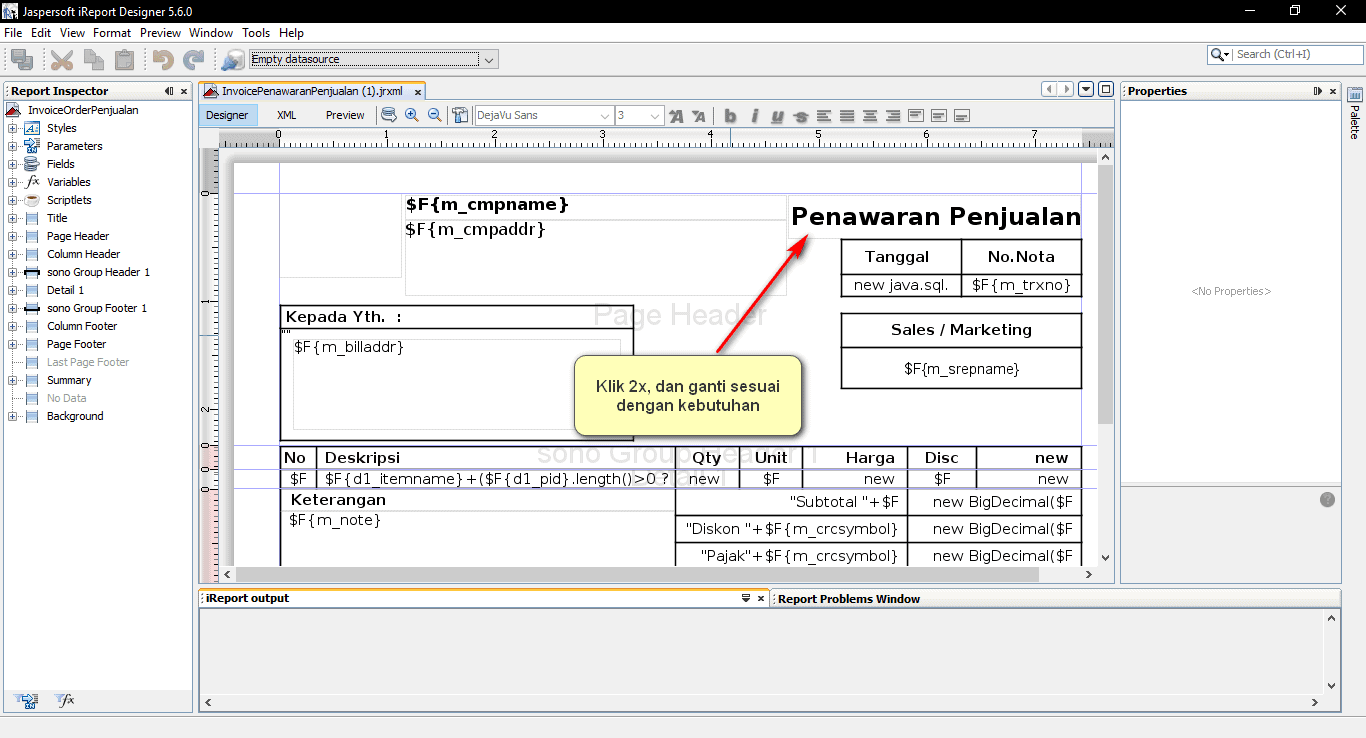Click the Cut scissors icon

coord(62,60)
